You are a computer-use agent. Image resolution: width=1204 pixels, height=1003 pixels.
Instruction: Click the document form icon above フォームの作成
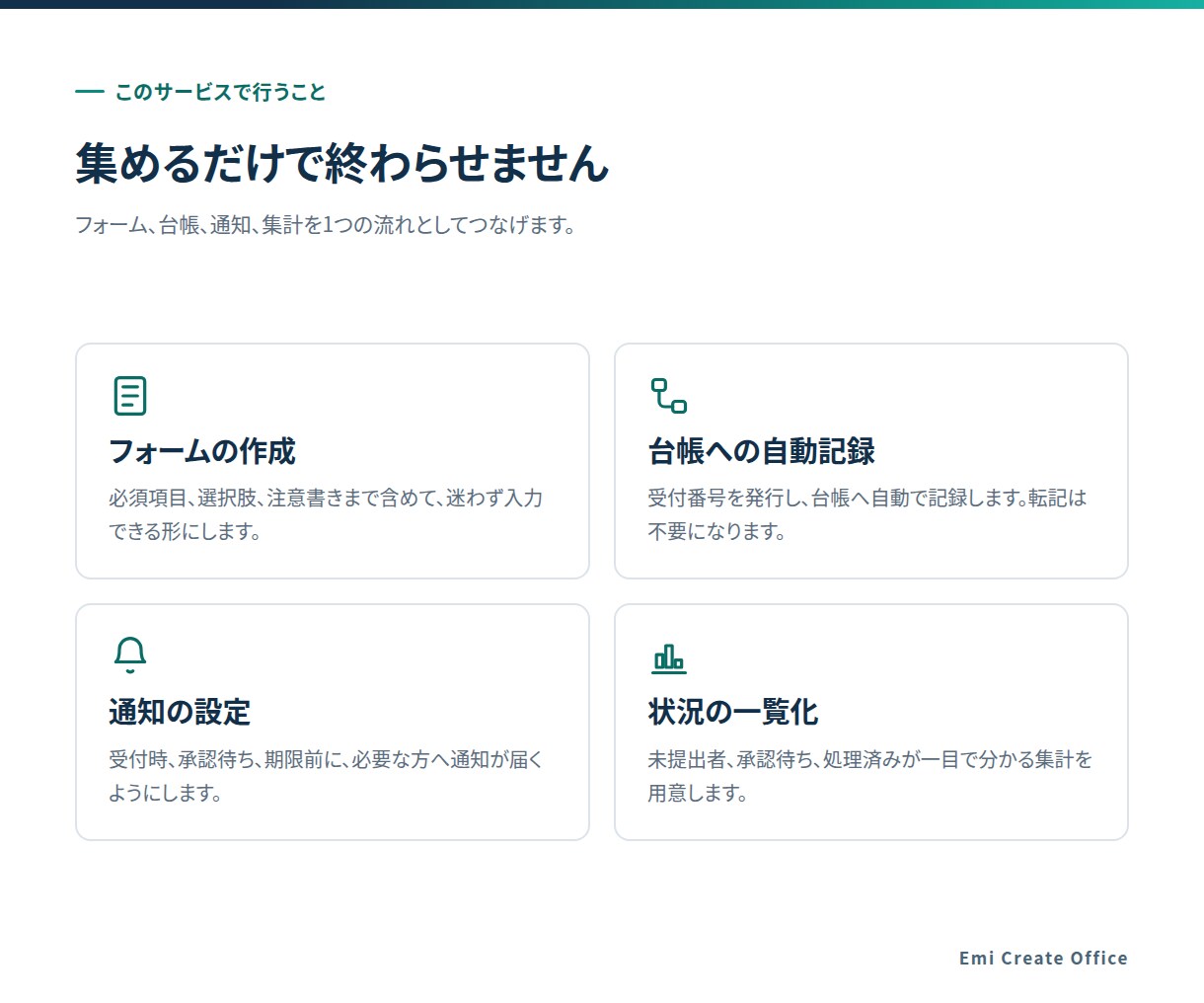click(x=129, y=396)
